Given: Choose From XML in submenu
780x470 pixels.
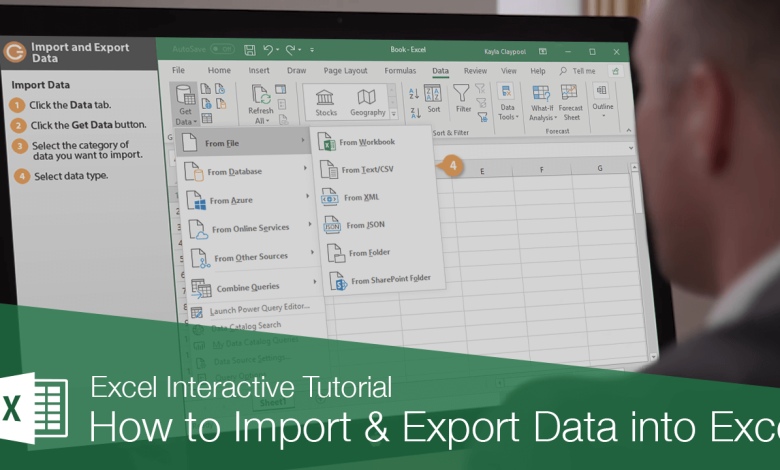Looking at the screenshot, I should pos(351,197).
